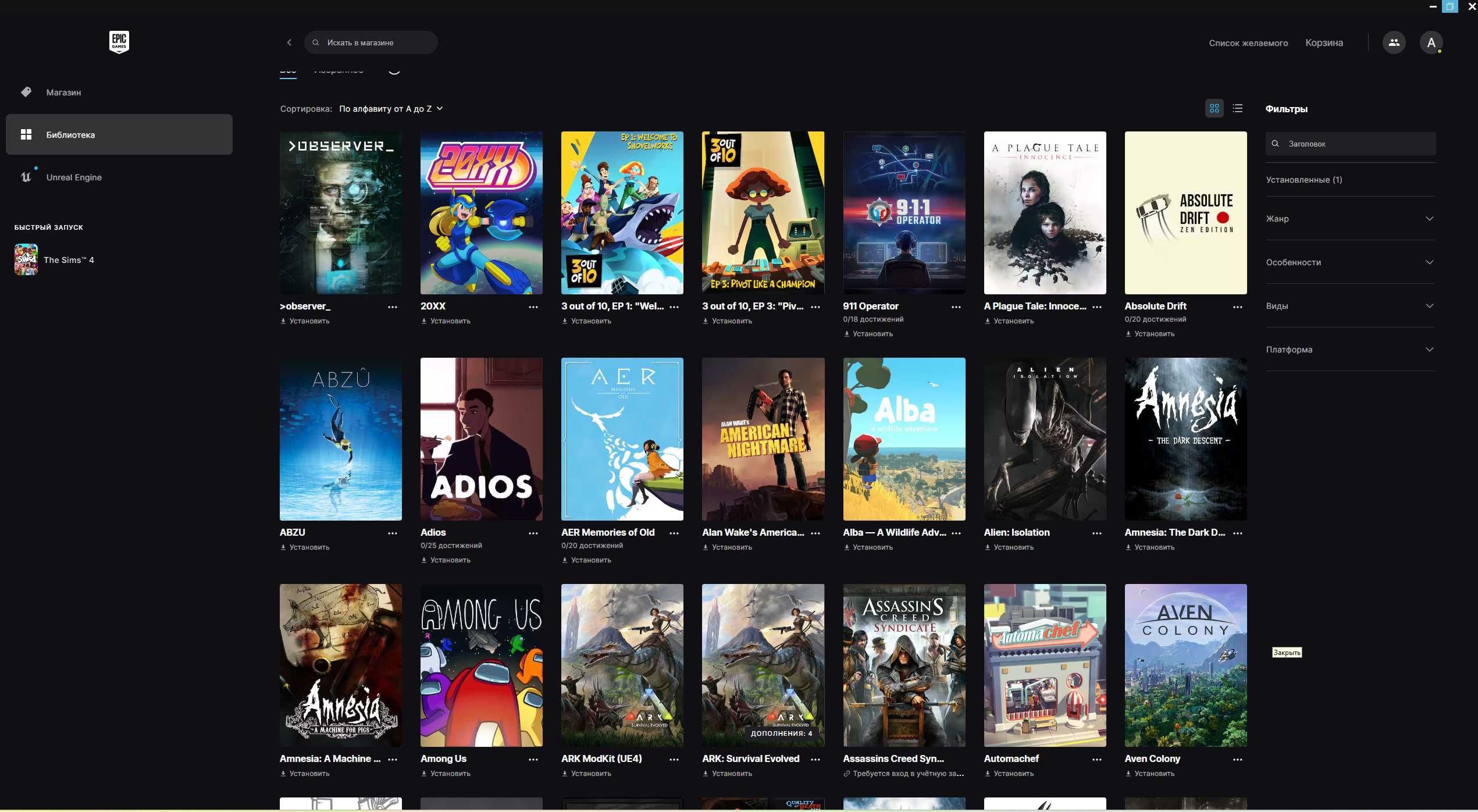
Task: Click Установить under Automachef
Action: (1009, 774)
